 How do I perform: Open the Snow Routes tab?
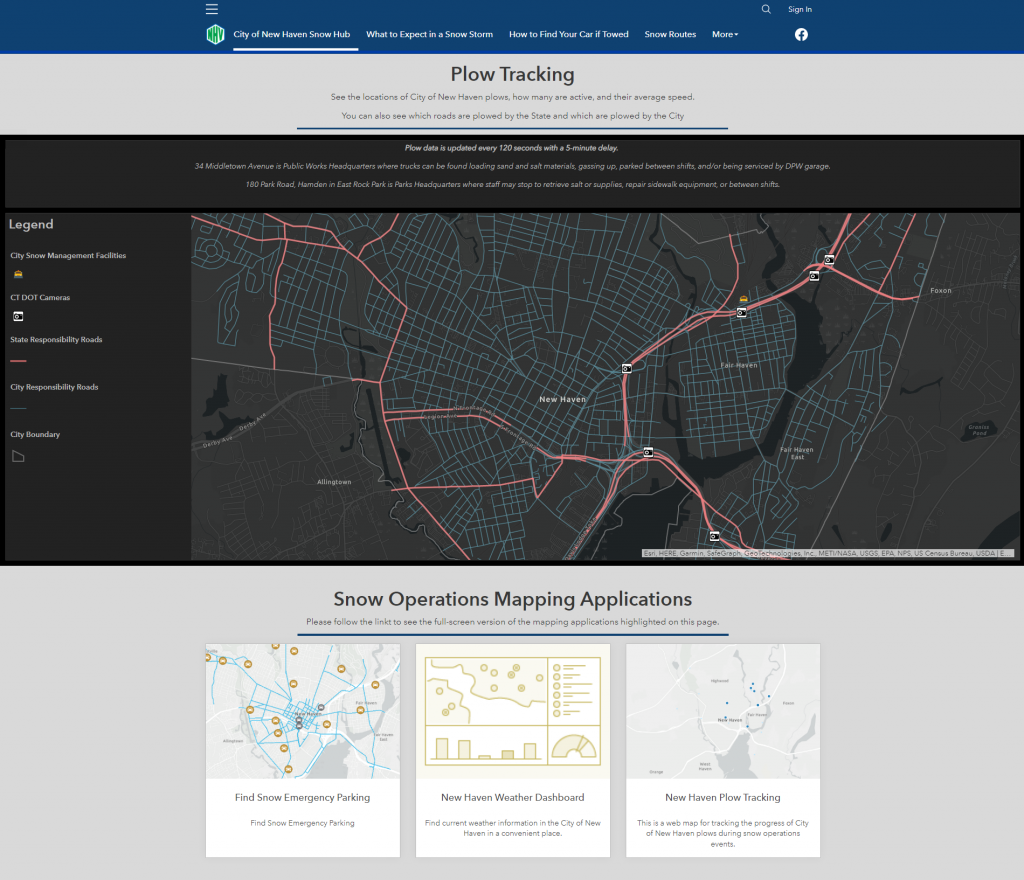tap(670, 35)
